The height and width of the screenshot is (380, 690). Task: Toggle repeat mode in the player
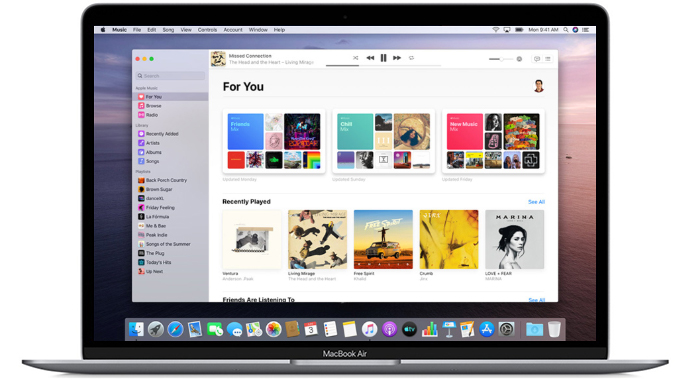click(x=411, y=58)
